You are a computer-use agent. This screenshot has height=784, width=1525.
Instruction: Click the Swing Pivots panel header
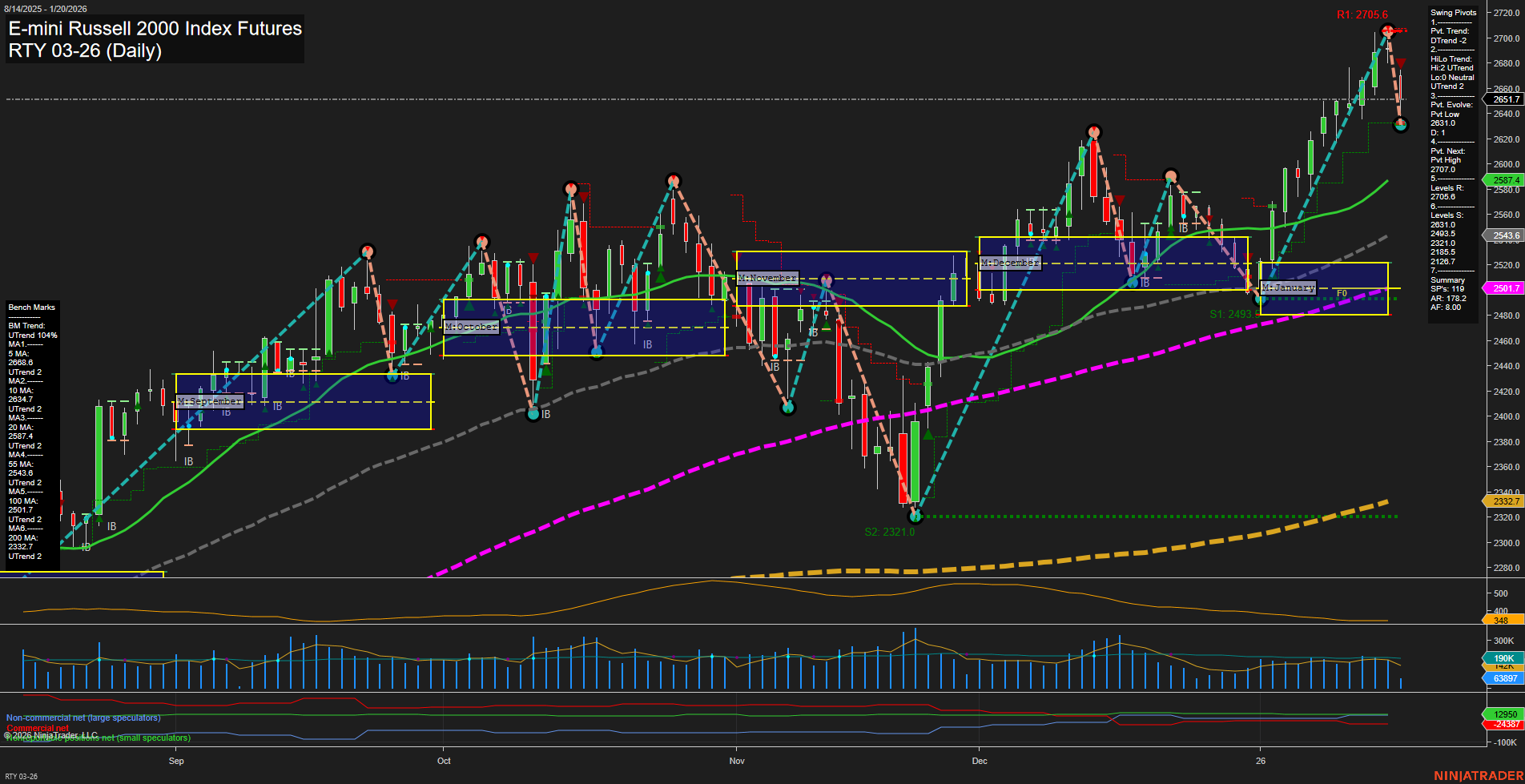1452,12
